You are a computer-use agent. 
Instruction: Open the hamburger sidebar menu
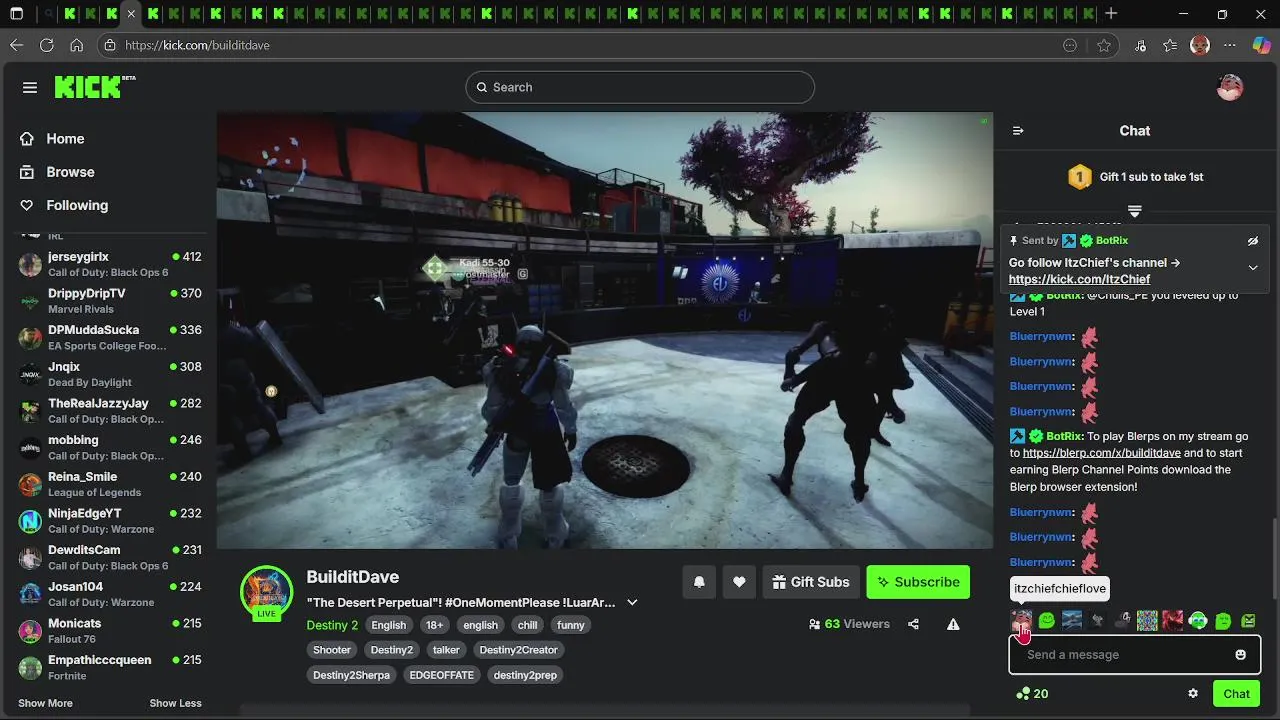point(30,87)
